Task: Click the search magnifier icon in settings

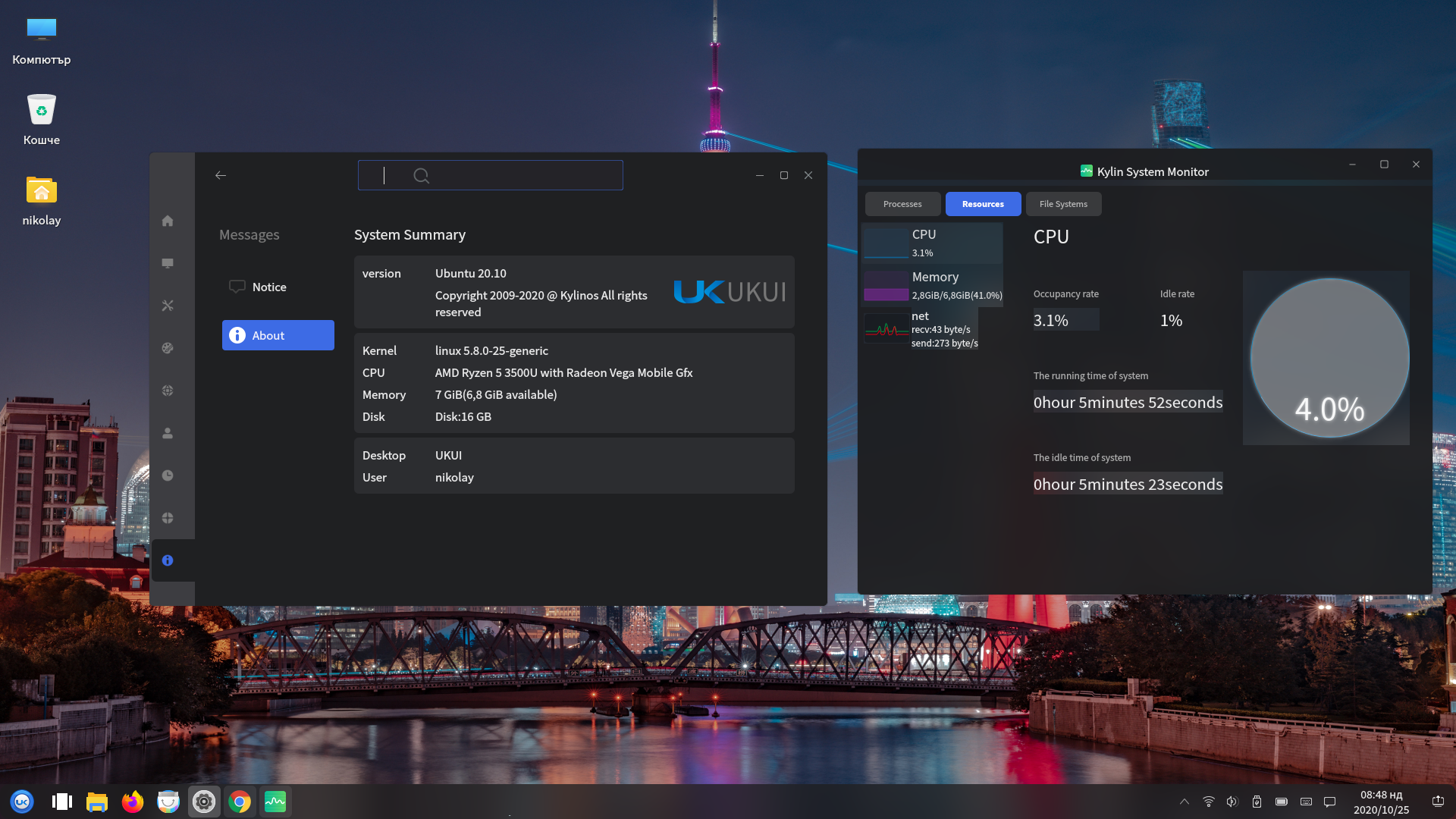Action: 422,176
